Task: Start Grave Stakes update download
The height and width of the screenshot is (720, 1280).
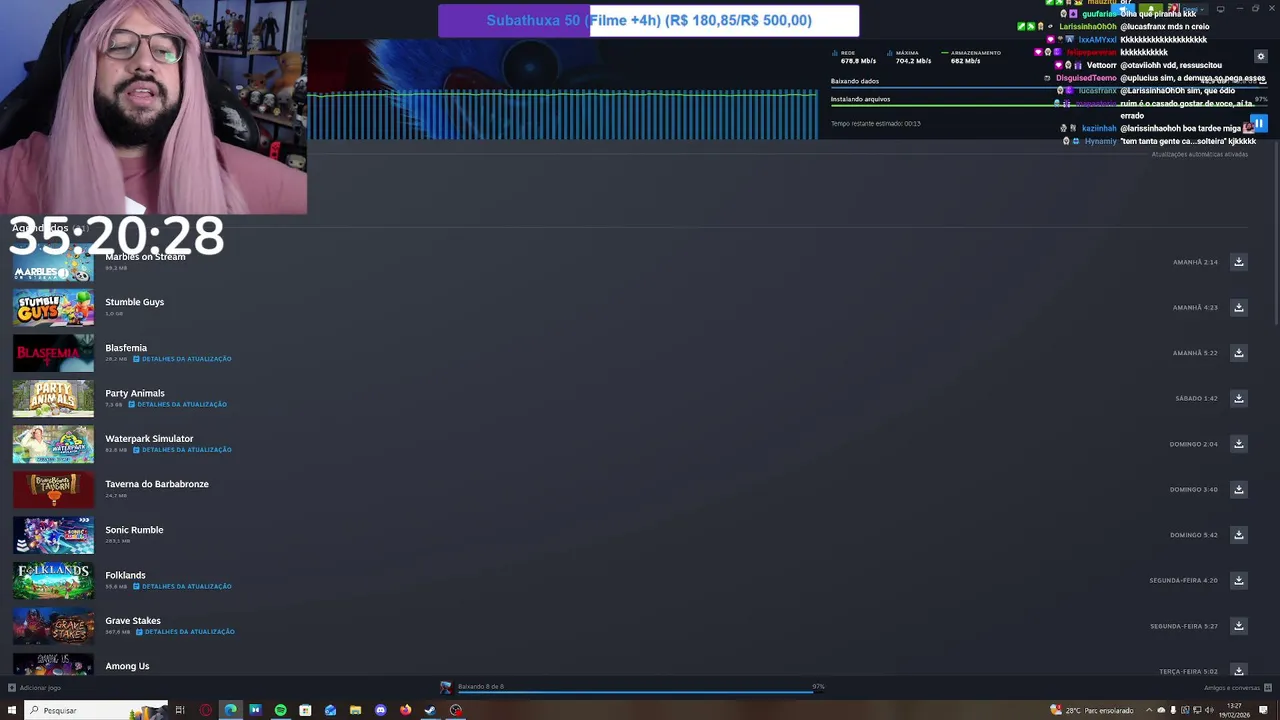Action: [x=1238, y=625]
